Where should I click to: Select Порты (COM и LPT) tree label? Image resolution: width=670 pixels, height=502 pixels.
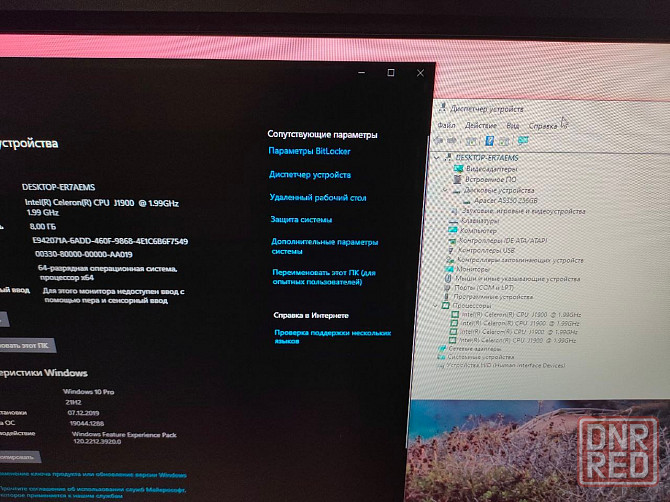click(x=484, y=288)
